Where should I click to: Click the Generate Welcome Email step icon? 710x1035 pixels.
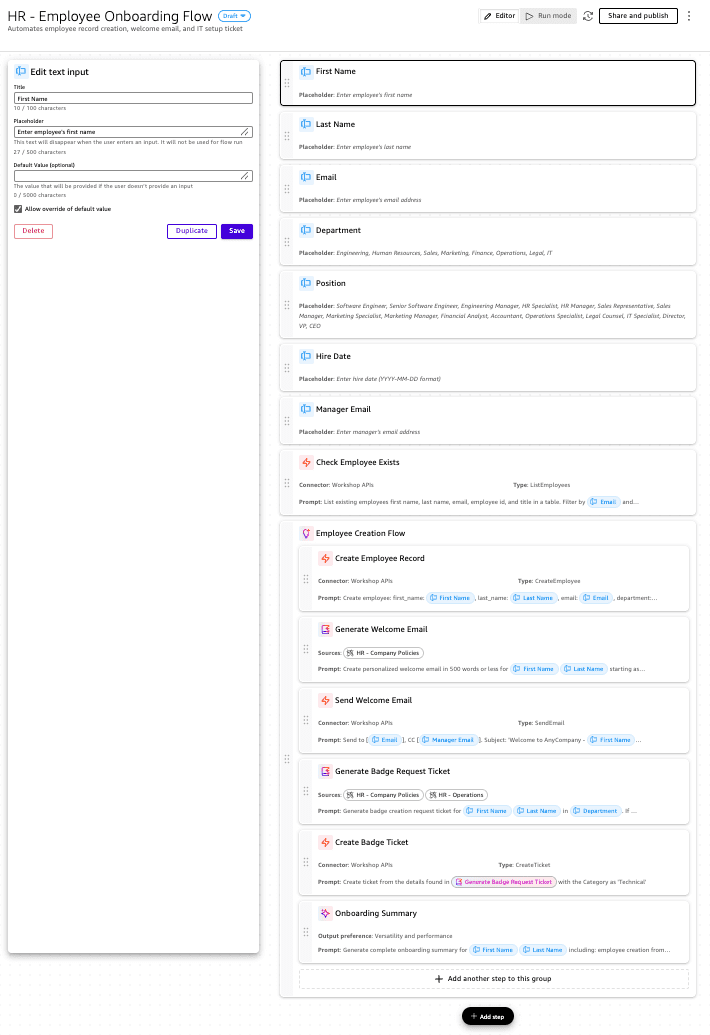325,629
